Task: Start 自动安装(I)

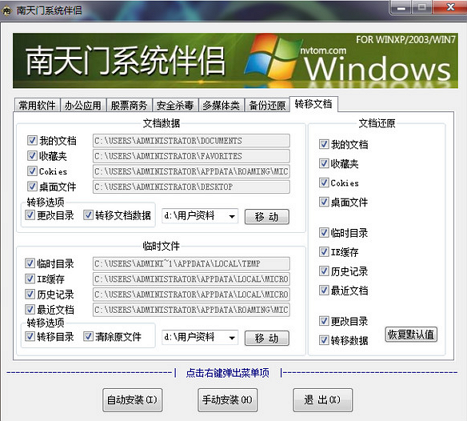Action: click(132, 400)
